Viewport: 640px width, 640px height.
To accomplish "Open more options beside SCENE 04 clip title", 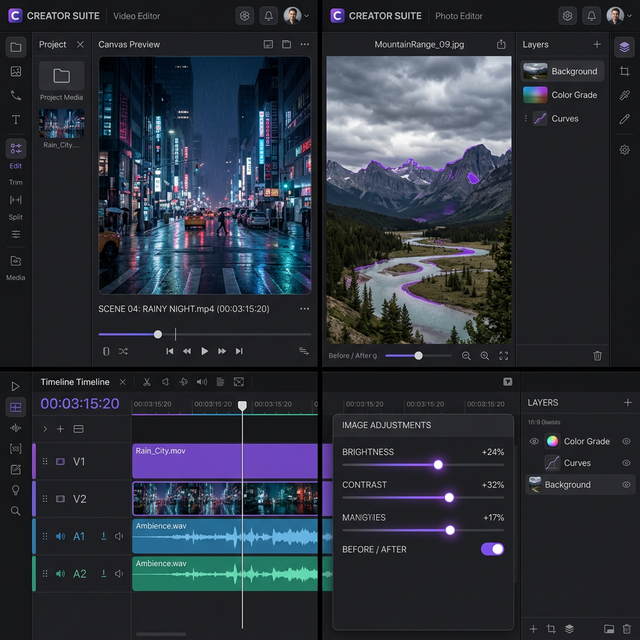I will tap(304, 309).
